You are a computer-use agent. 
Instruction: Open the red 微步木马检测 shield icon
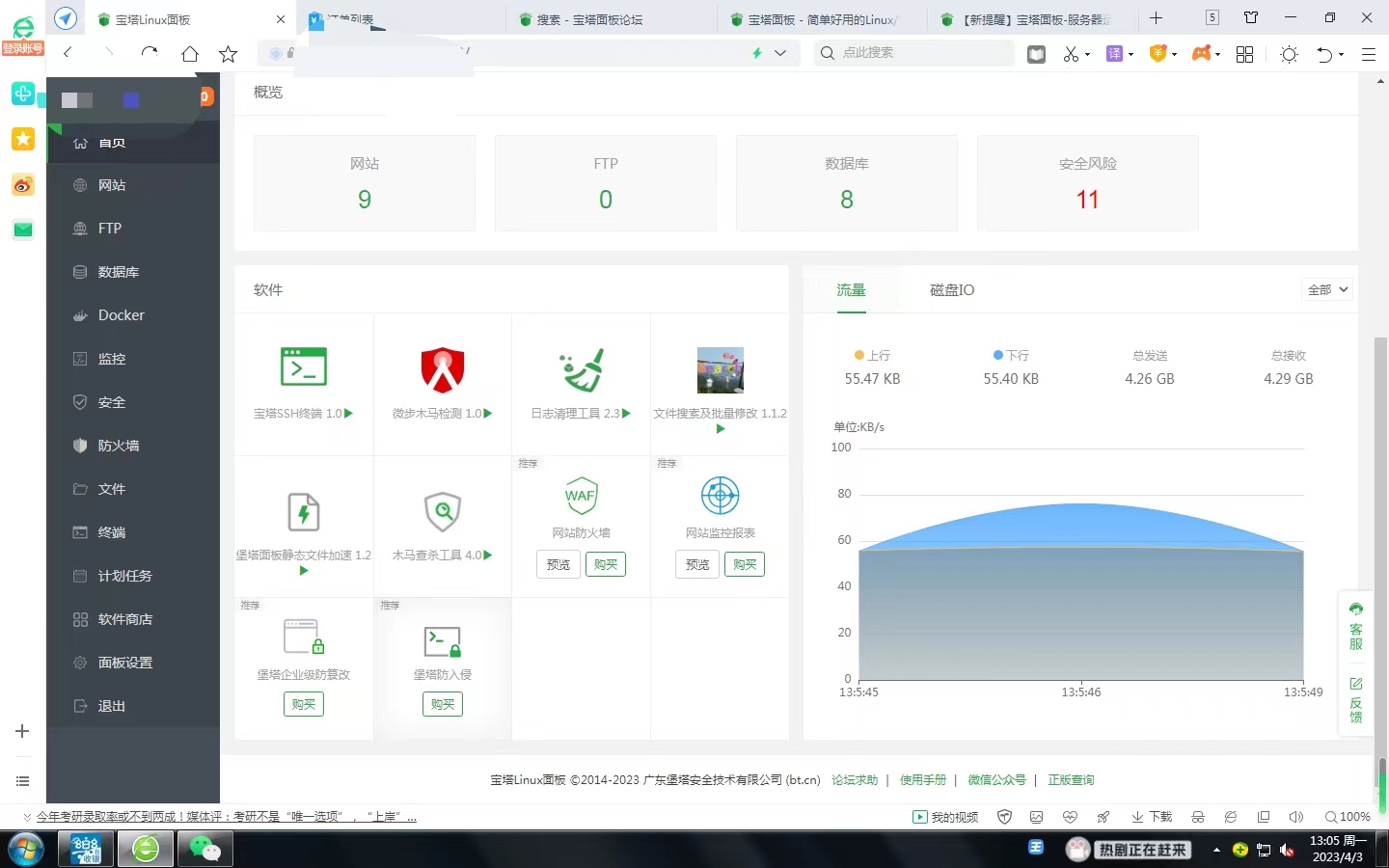tap(443, 369)
